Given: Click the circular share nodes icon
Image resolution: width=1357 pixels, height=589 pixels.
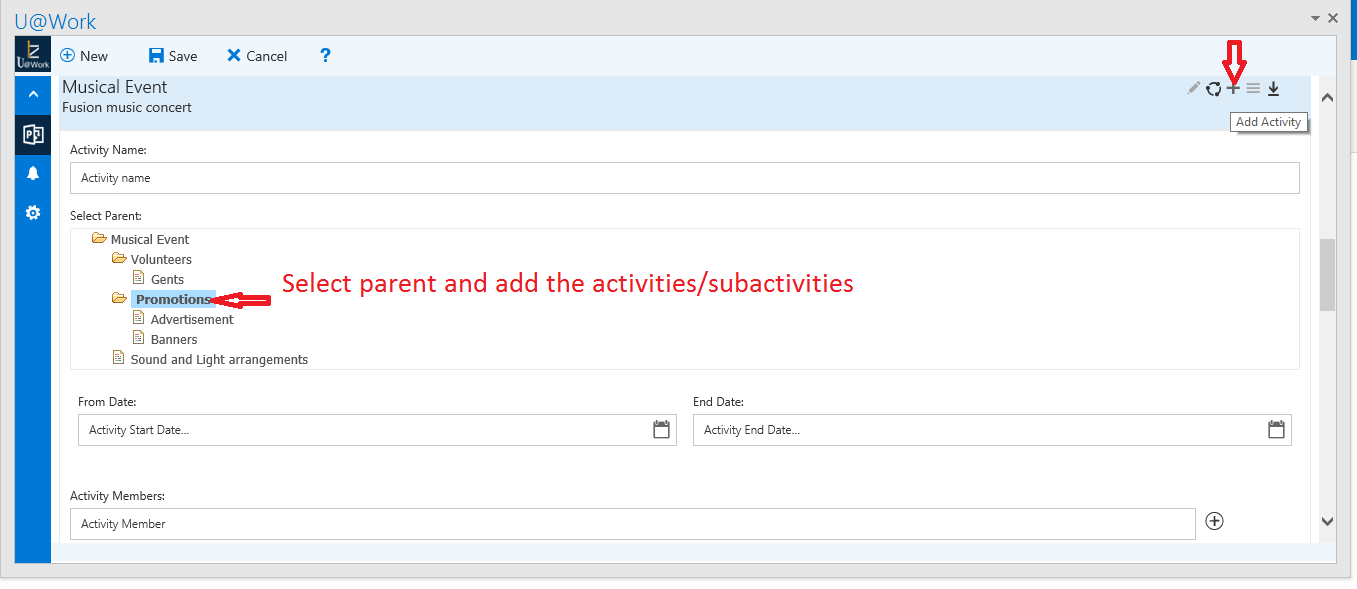Looking at the screenshot, I should click(1213, 89).
